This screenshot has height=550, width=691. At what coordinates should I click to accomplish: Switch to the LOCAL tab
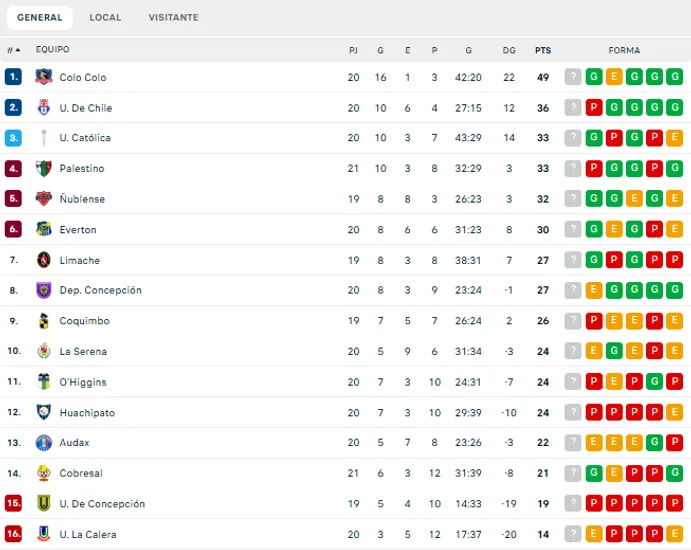(x=105, y=18)
